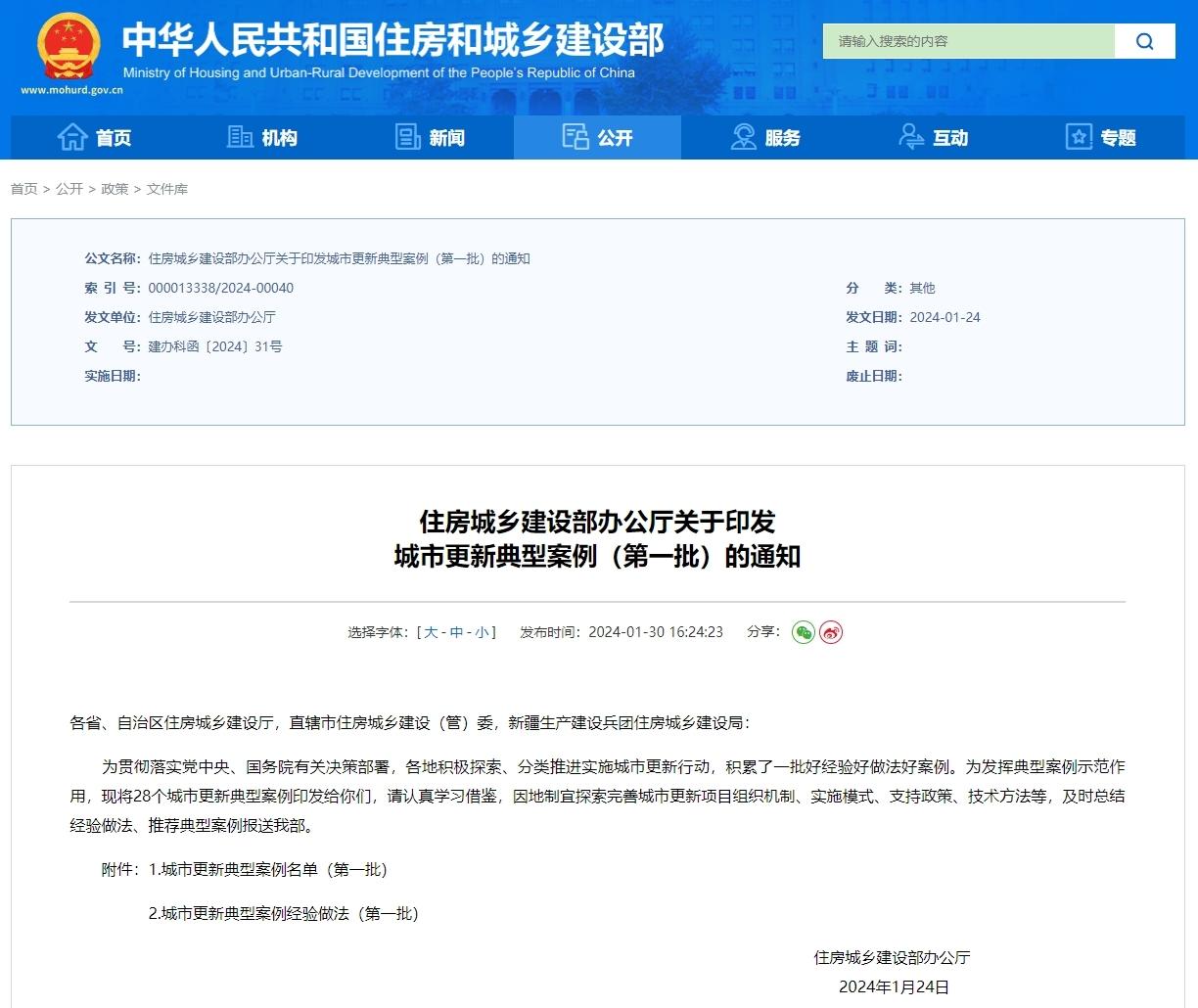The height and width of the screenshot is (1008, 1198).
Task: Click the person icon for 互动
Action: click(911, 138)
